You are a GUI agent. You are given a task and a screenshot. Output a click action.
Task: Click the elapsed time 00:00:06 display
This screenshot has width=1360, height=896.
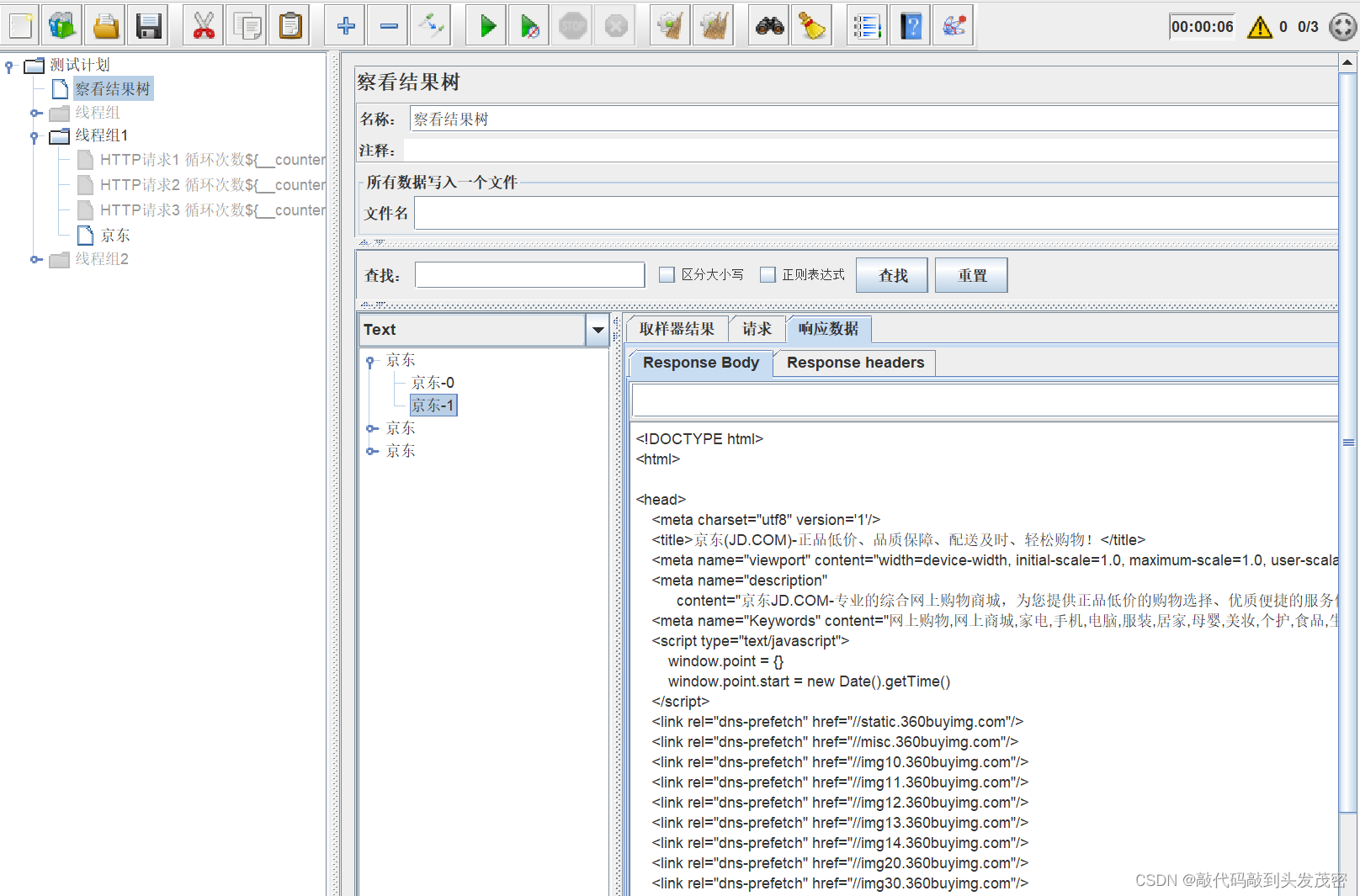pos(1202,27)
